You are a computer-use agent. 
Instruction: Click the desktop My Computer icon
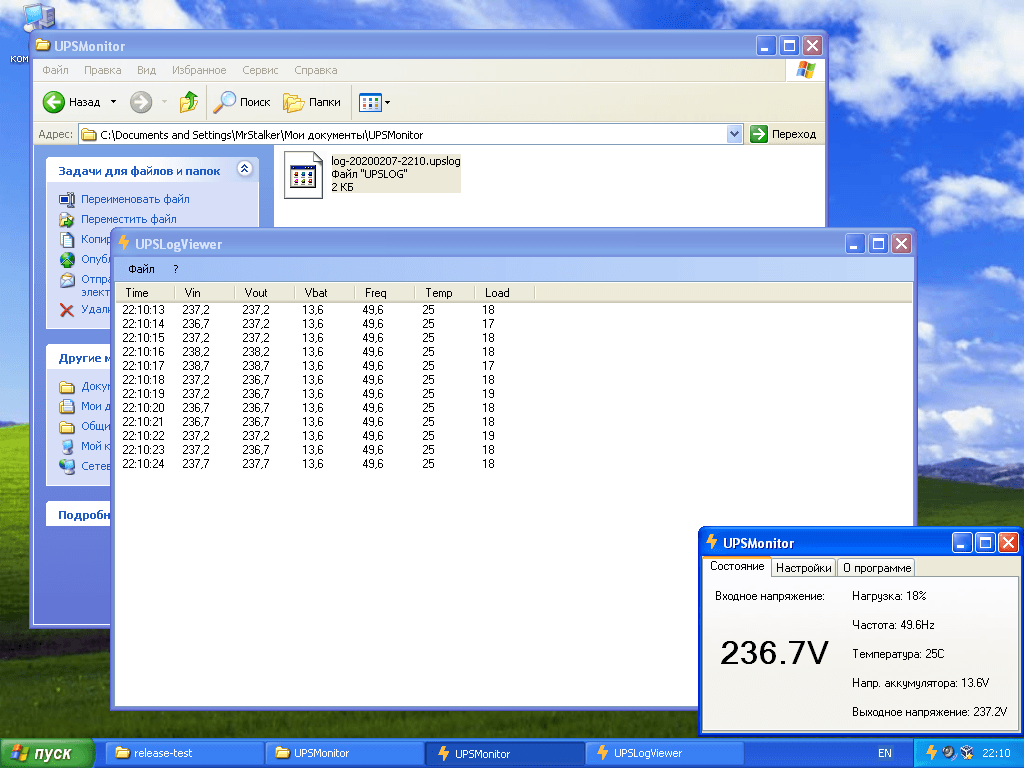pyautogui.click(x=37, y=16)
